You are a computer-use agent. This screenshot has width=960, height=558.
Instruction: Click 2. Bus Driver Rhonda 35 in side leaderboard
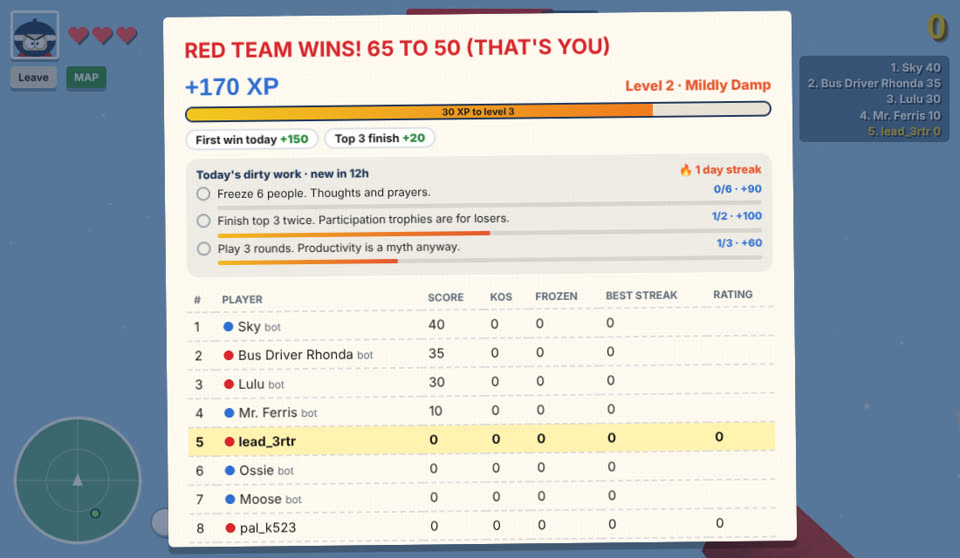point(874,83)
